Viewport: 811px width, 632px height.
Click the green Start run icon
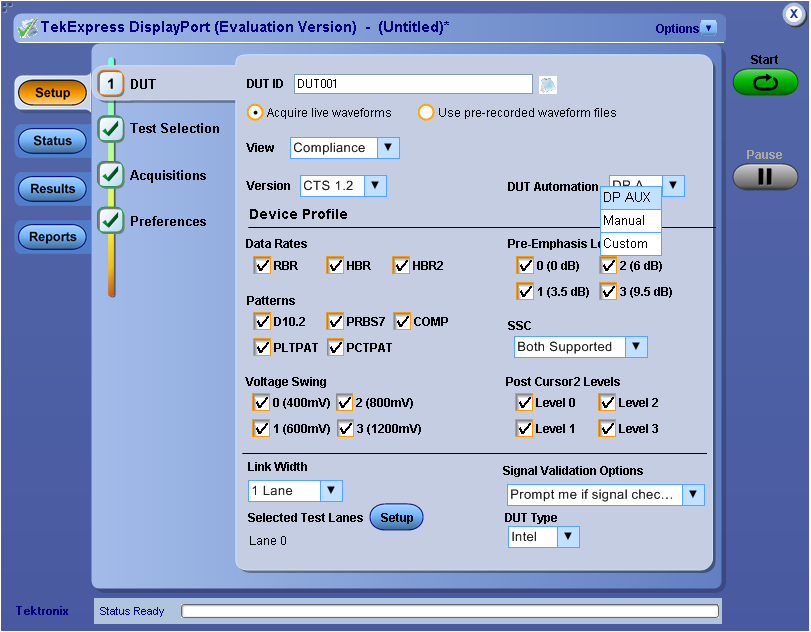point(765,82)
